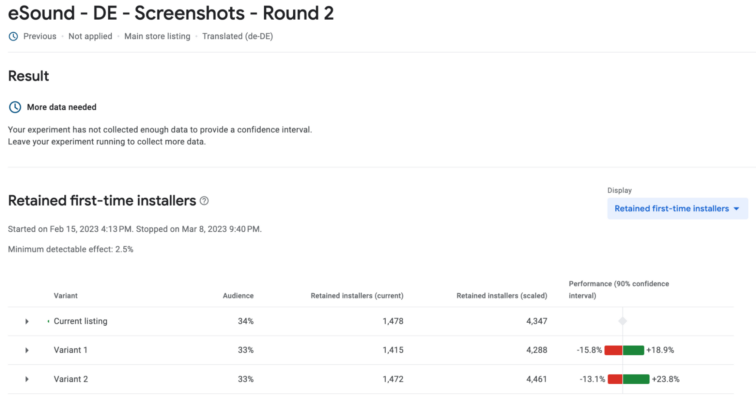Click Retained installers (scaled) column header
756x413 pixels.
coord(501,295)
